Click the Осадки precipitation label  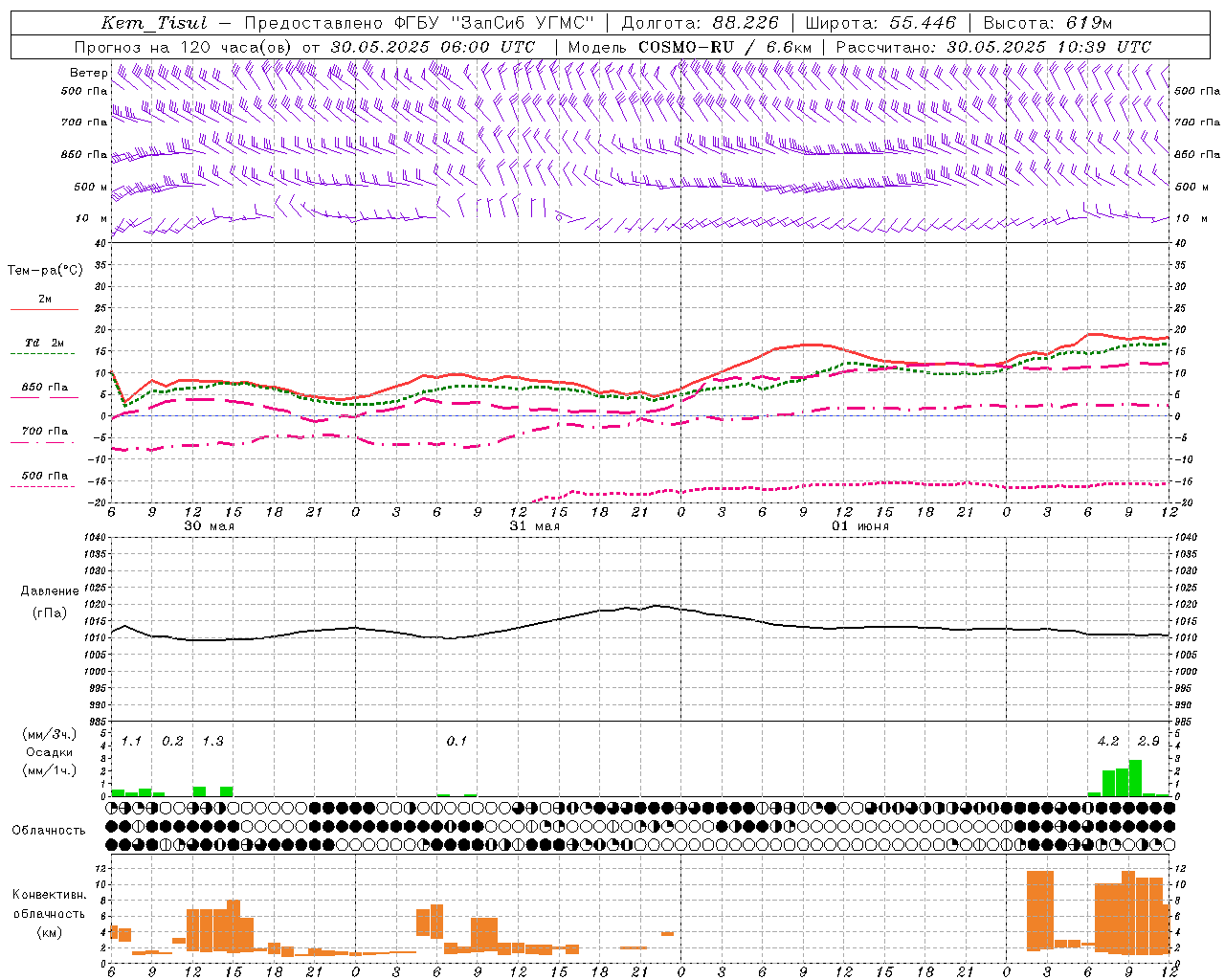(x=50, y=752)
